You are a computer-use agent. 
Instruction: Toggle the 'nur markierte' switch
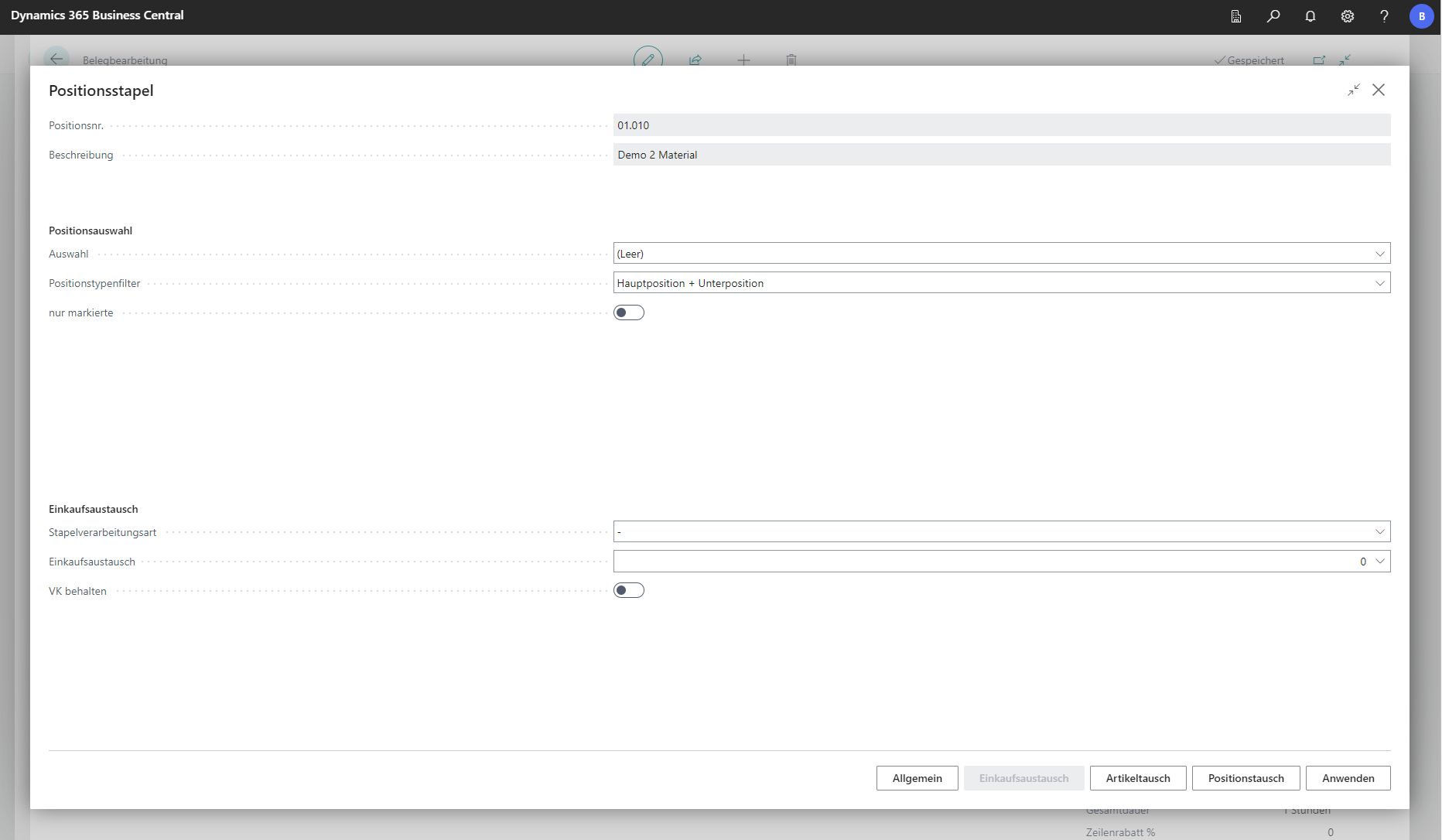click(628, 312)
